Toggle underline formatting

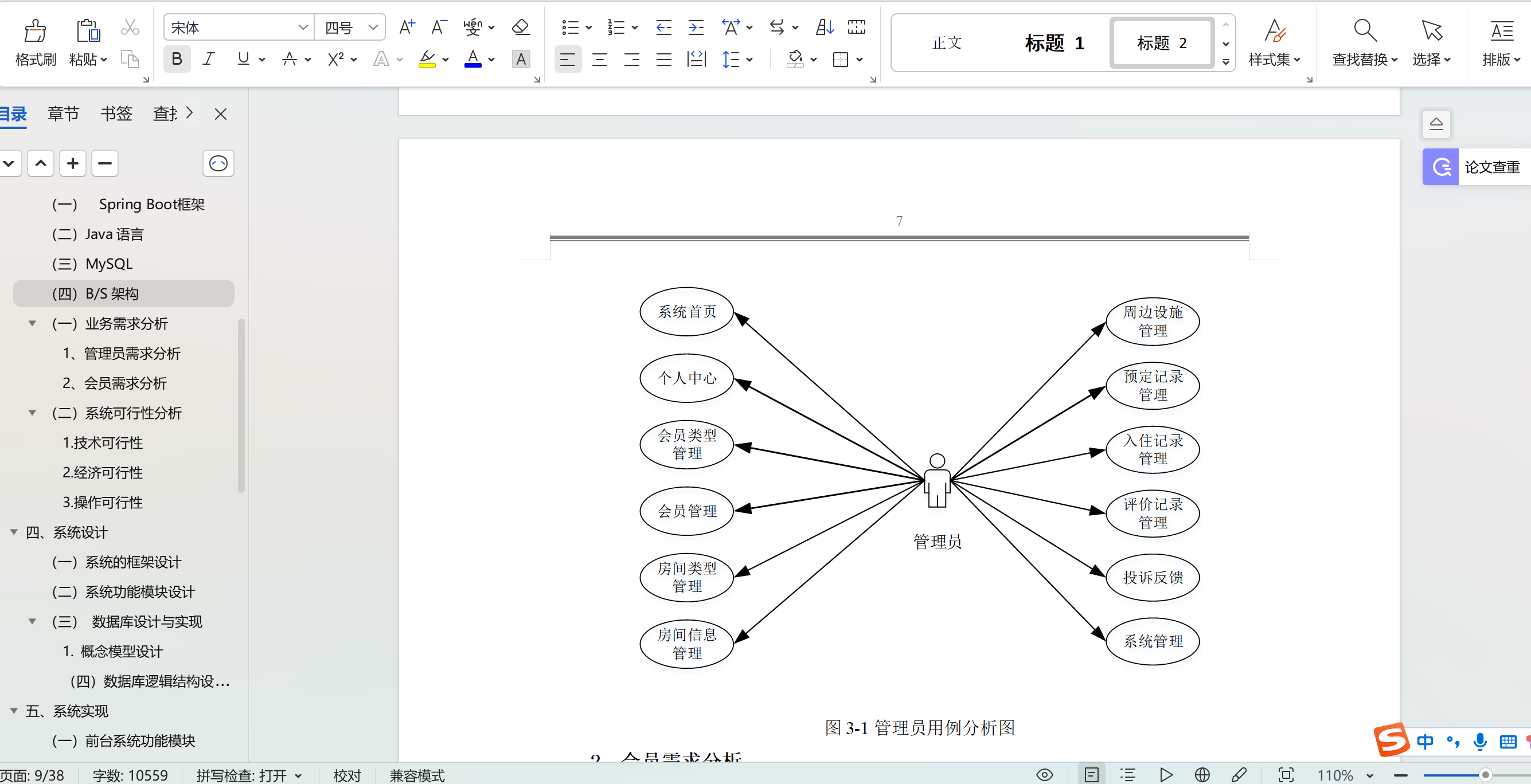tap(244, 59)
